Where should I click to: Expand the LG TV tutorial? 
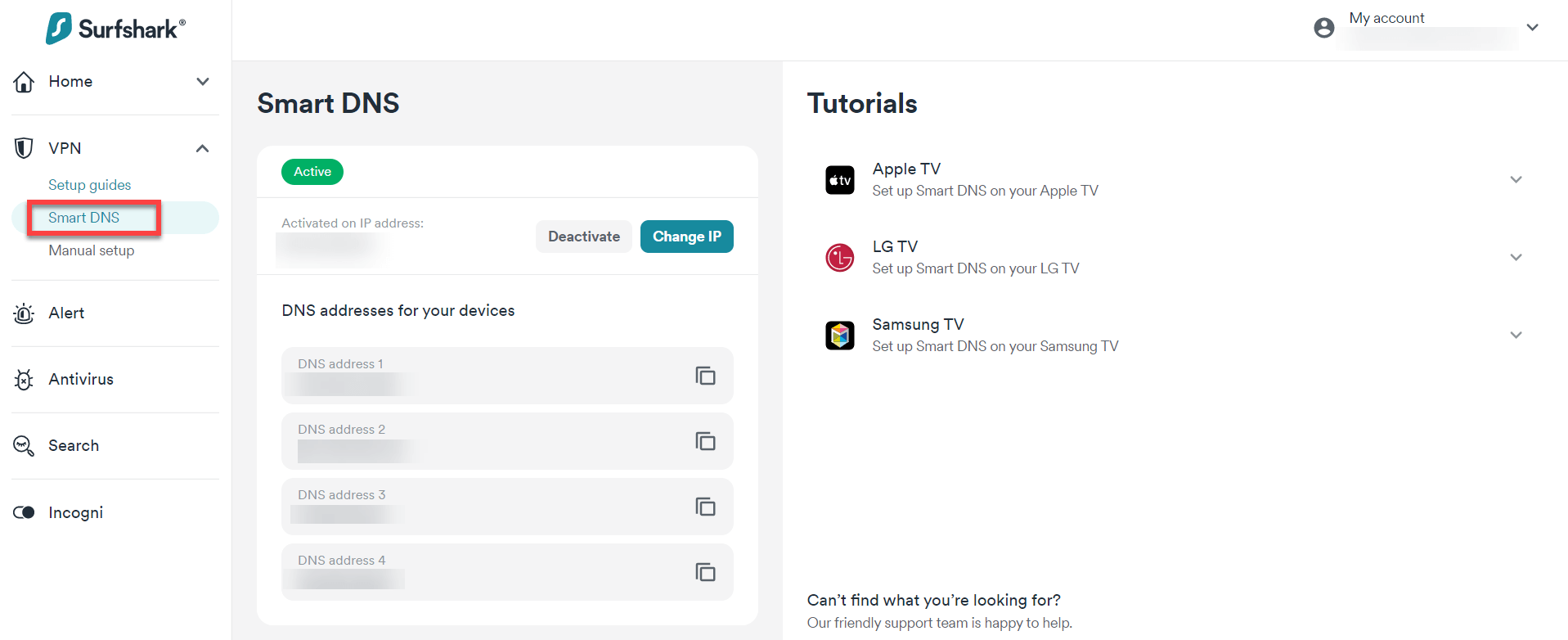(1516, 257)
